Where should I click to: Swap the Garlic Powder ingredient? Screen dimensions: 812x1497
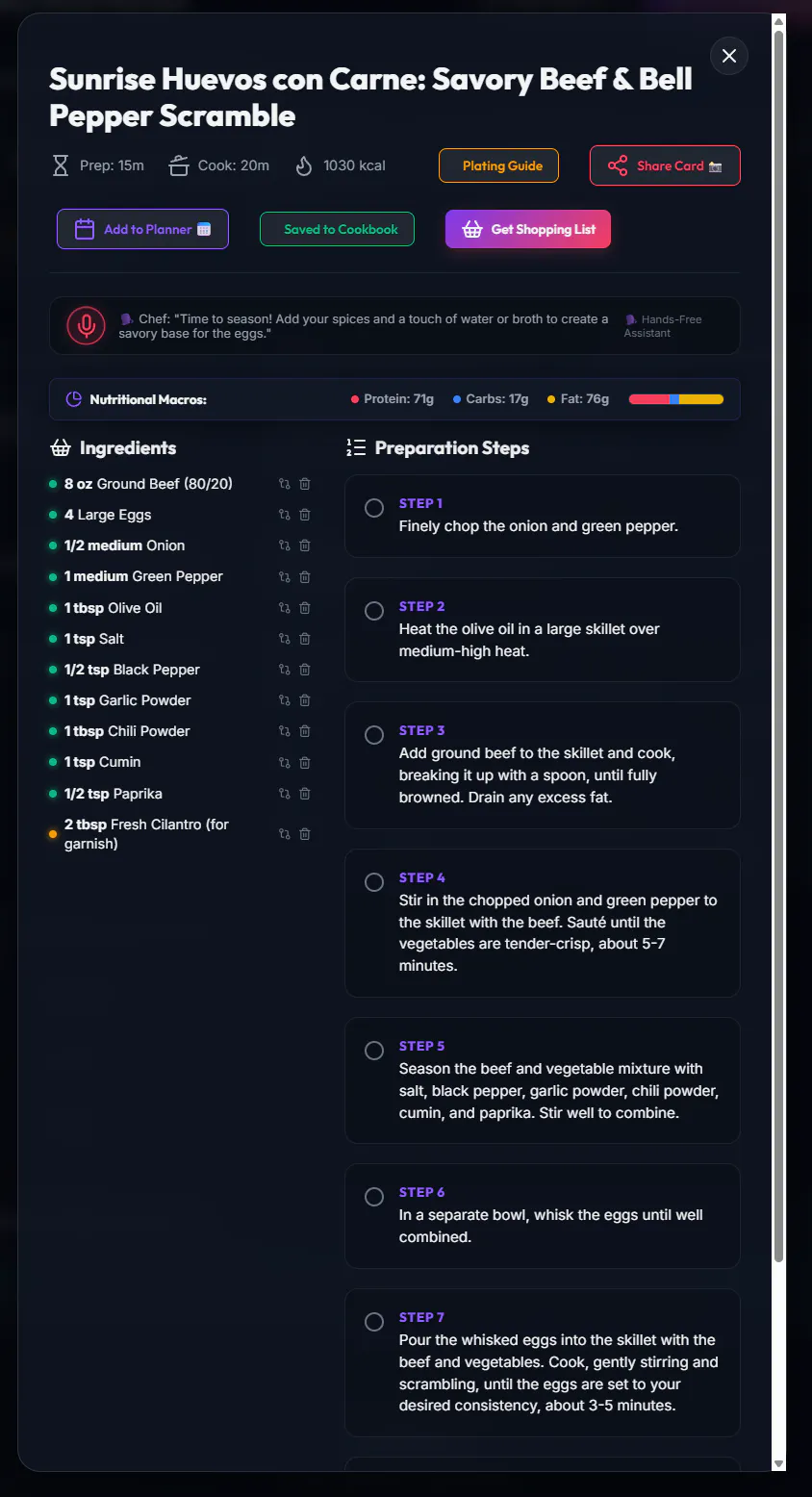point(284,700)
